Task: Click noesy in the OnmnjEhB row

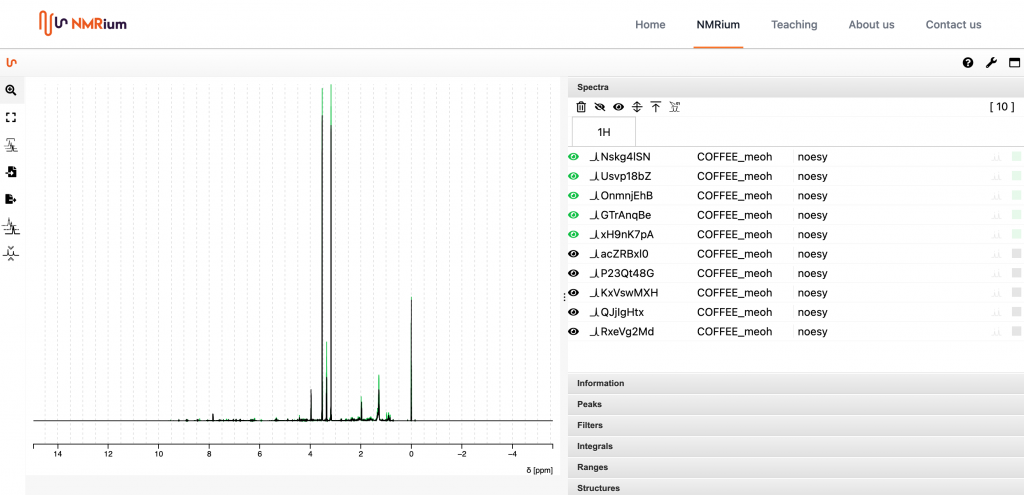Action: click(x=812, y=195)
